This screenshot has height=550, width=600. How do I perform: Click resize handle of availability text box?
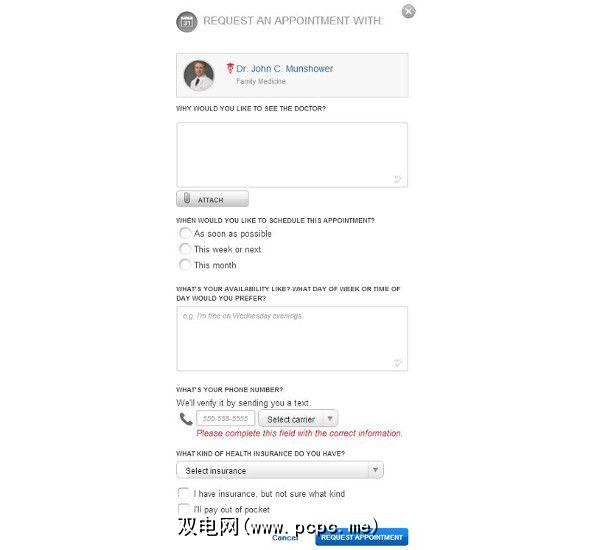click(x=397, y=363)
